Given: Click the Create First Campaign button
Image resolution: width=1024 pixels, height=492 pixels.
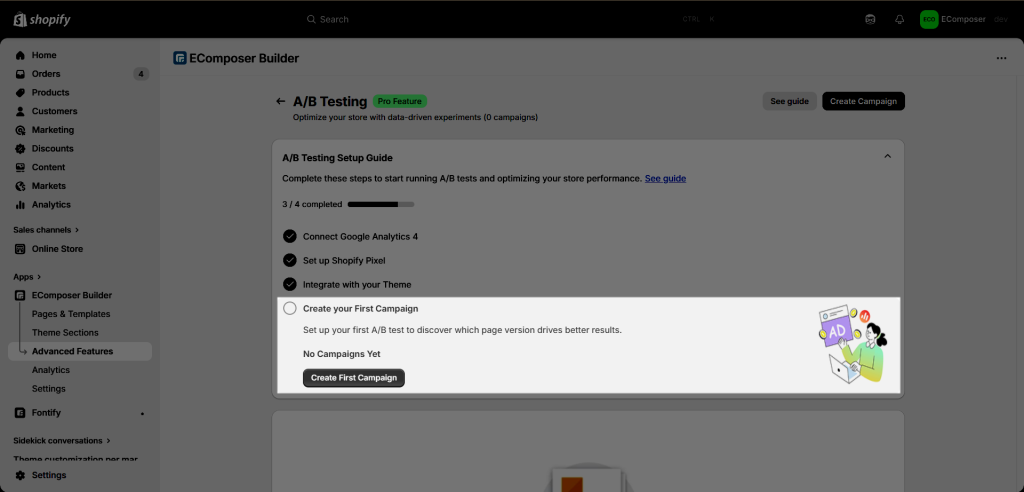Looking at the screenshot, I should point(354,378).
